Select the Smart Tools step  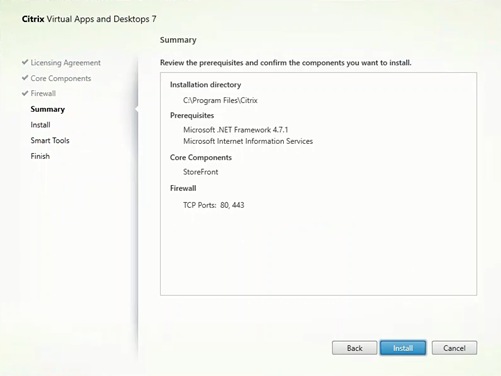pos(50,140)
